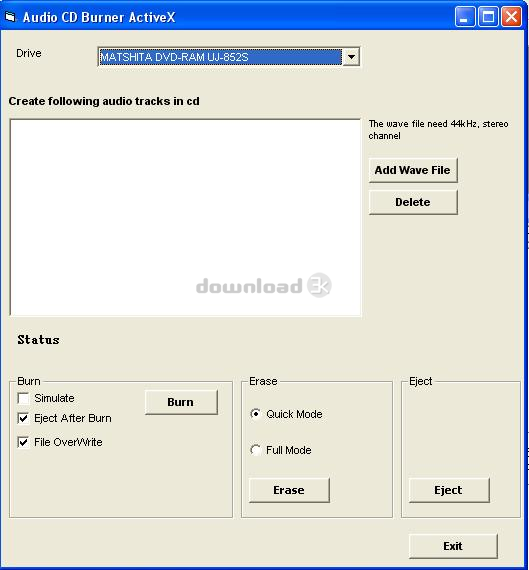This screenshot has width=529, height=570.
Task: Select Quick Mode erase option
Action: pyautogui.click(x=256, y=414)
